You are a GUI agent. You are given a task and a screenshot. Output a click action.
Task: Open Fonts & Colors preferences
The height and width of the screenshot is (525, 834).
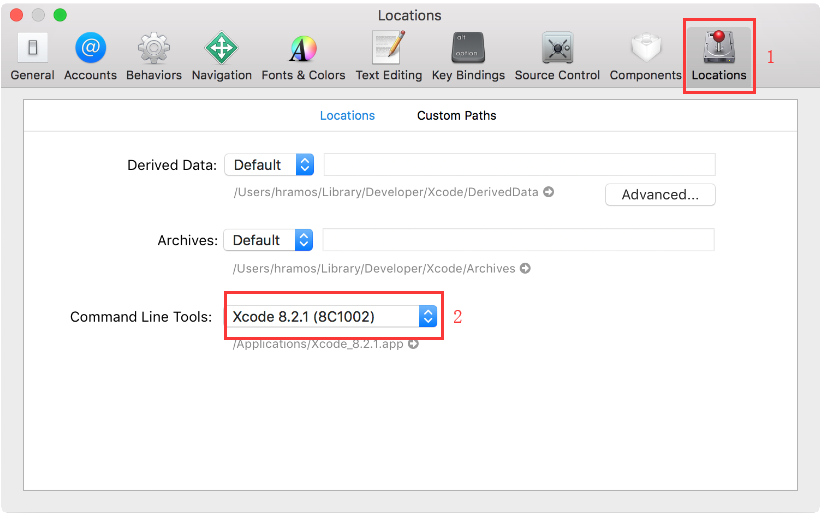point(303,56)
